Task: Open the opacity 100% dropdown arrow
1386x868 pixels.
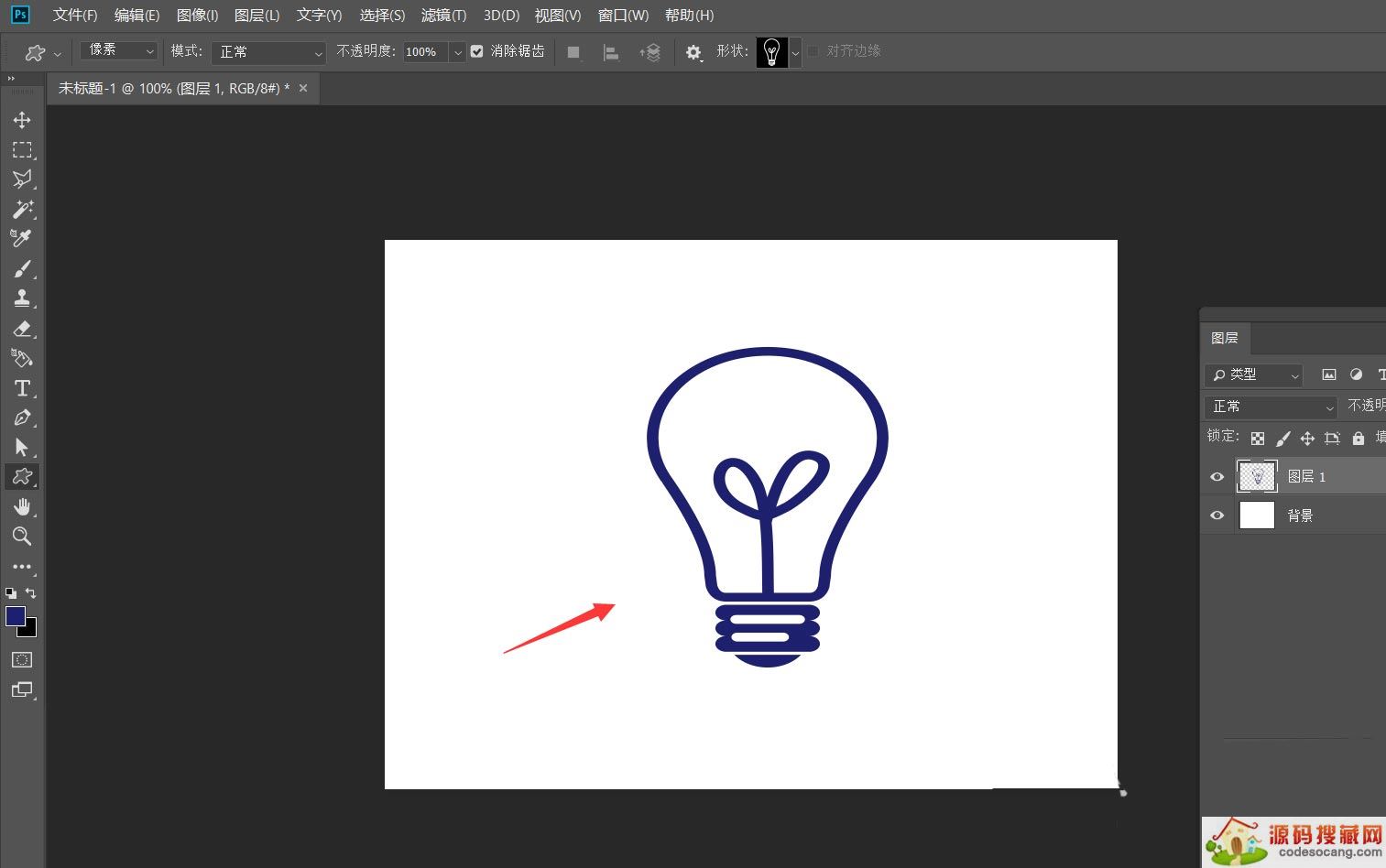Action: tap(457, 52)
